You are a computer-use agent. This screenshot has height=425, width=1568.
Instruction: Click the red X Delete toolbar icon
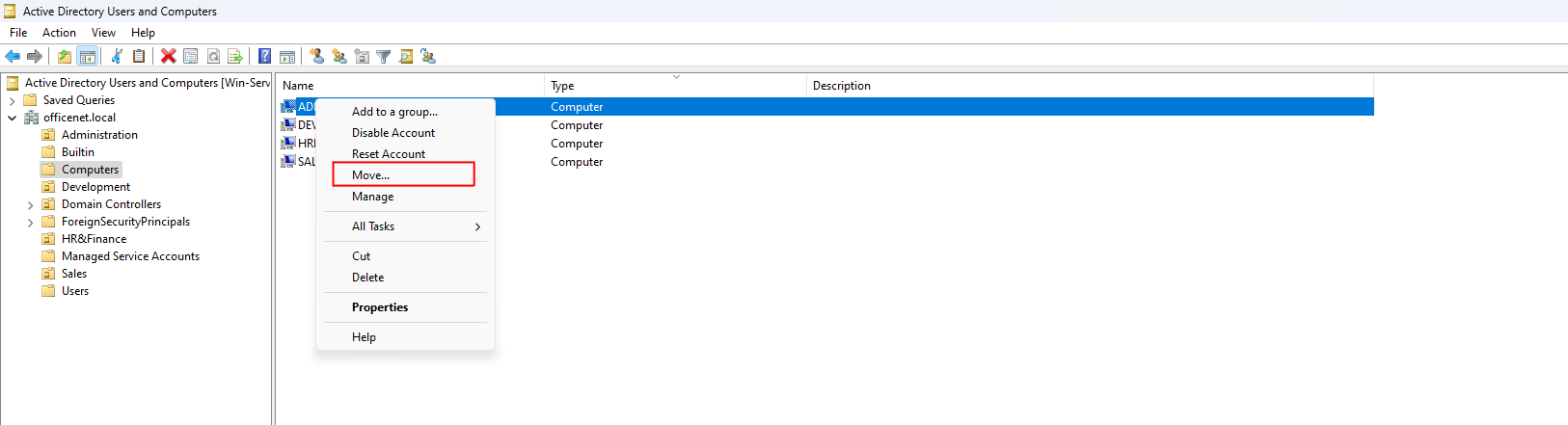coord(168,57)
